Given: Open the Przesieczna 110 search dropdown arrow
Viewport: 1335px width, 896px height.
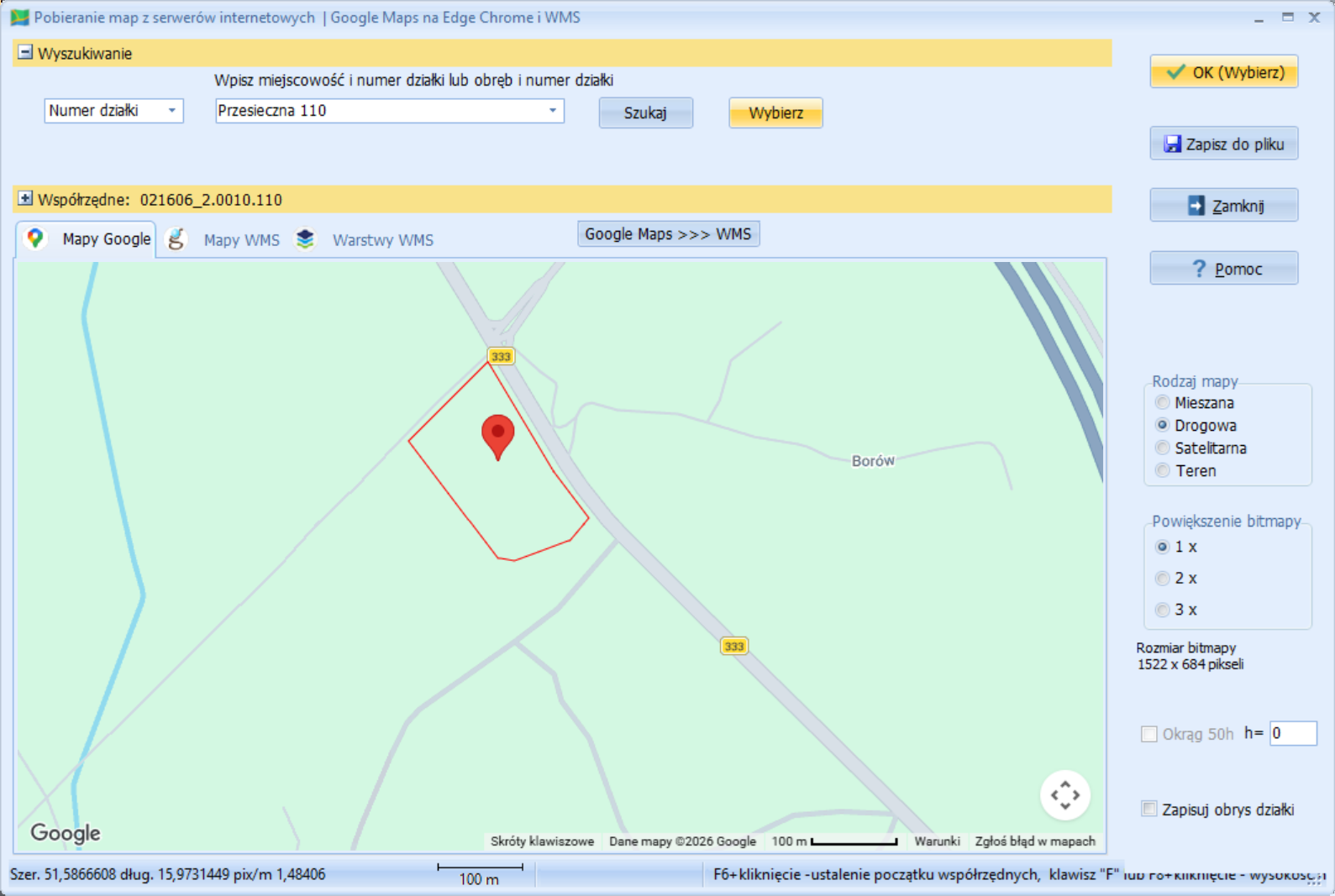Looking at the screenshot, I should 553,111.
